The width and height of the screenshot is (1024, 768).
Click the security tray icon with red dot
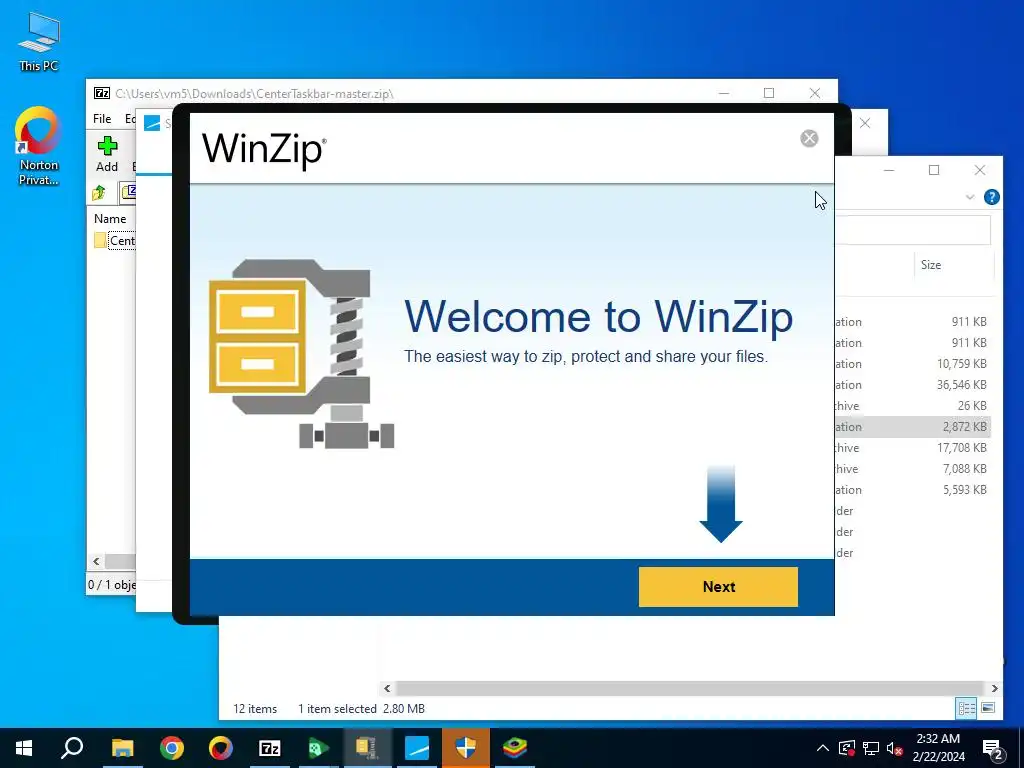pos(847,748)
